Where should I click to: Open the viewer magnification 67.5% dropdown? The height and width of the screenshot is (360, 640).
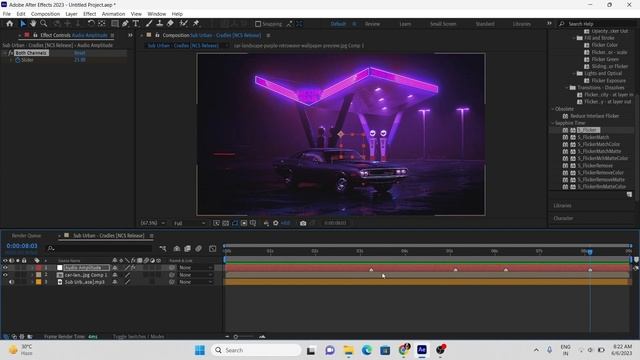[153, 223]
